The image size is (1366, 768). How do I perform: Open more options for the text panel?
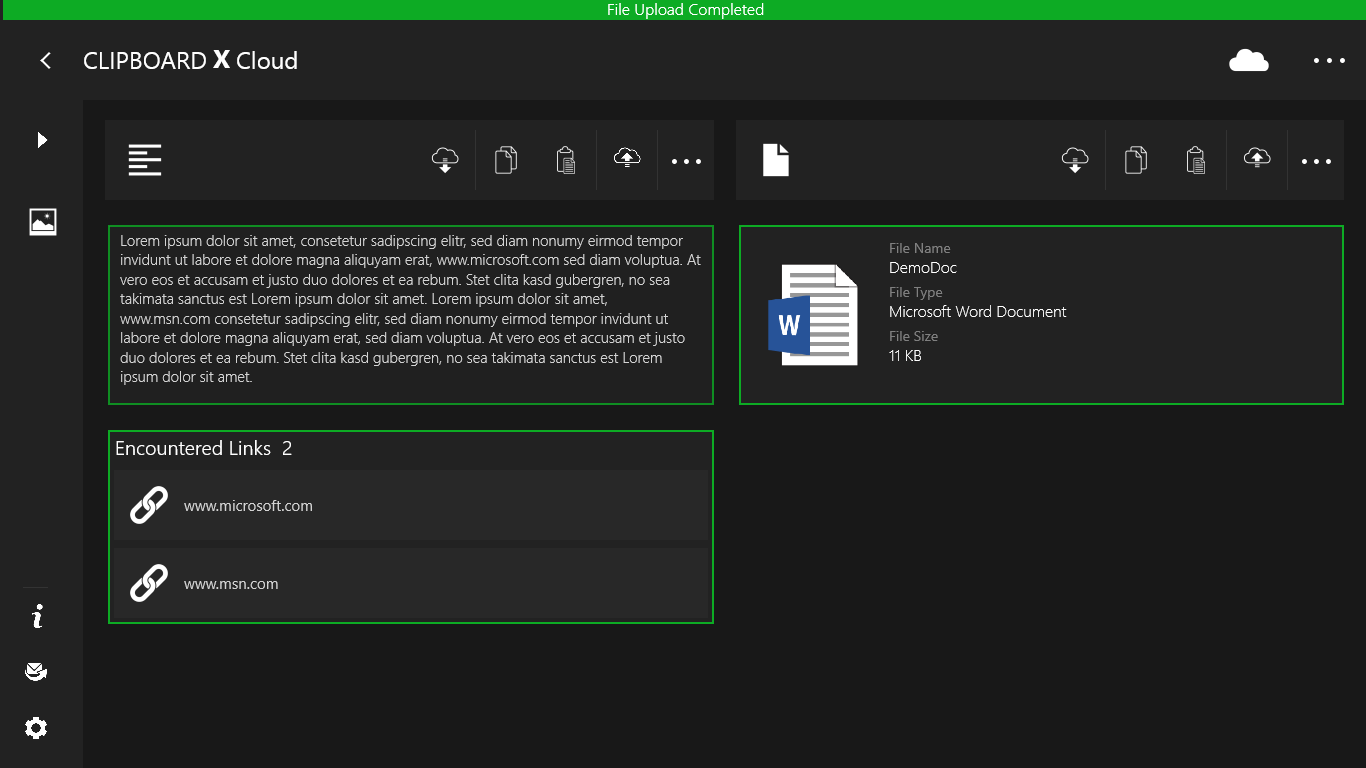686,161
